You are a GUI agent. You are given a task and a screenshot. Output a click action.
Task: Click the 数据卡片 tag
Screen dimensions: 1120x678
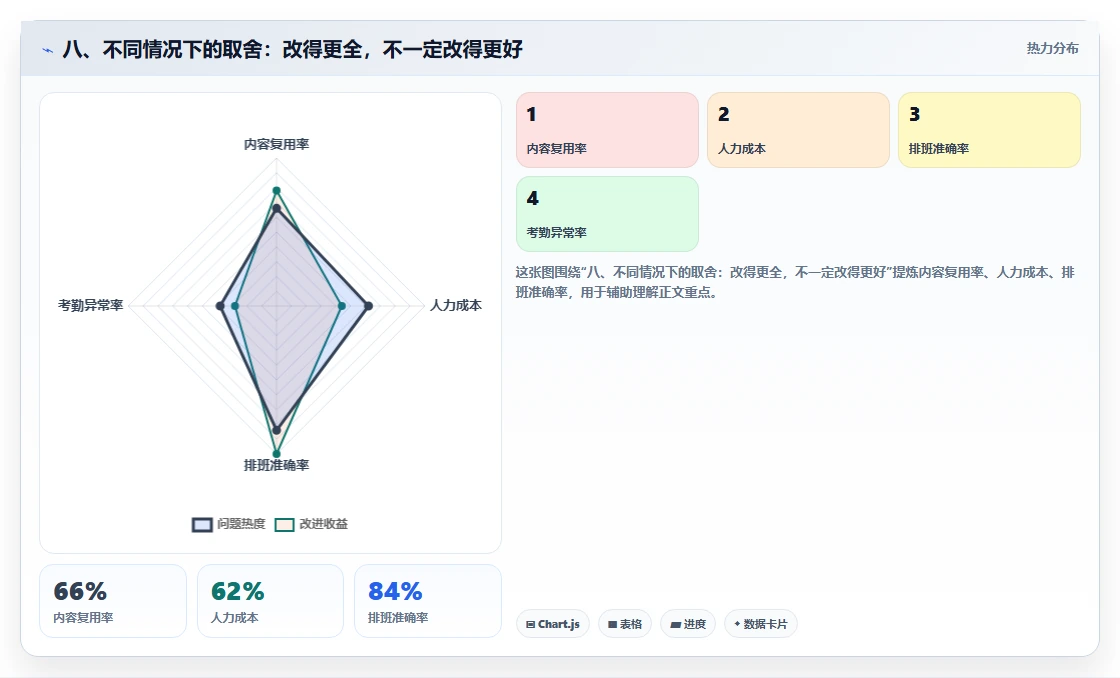tap(761, 624)
